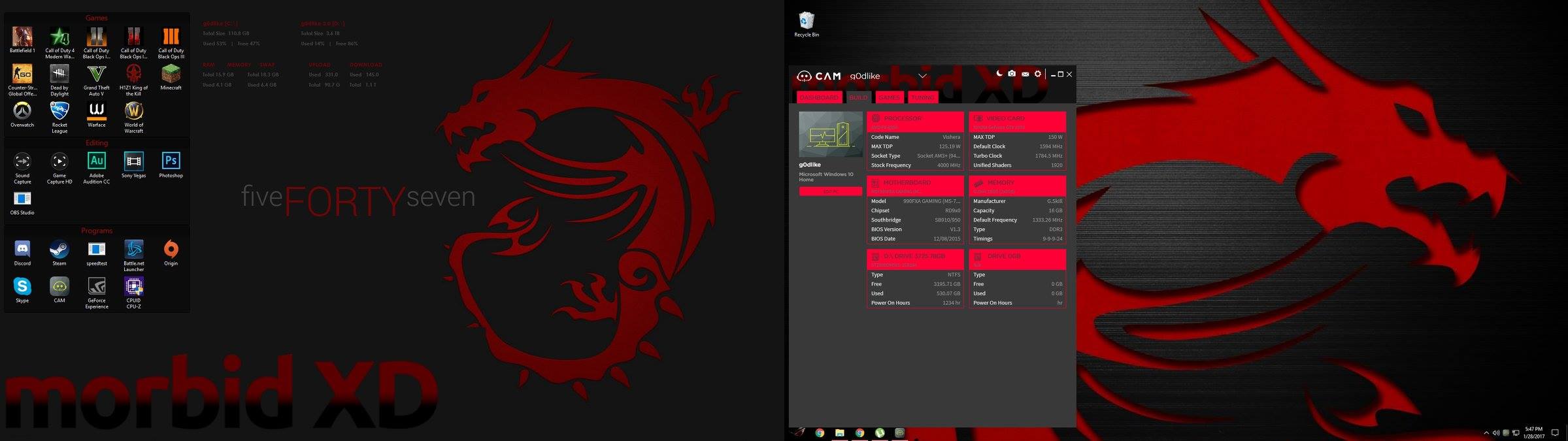Switch to the Dashboard tab
Image resolution: width=1568 pixels, height=441 pixels.
[x=819, y=97]
